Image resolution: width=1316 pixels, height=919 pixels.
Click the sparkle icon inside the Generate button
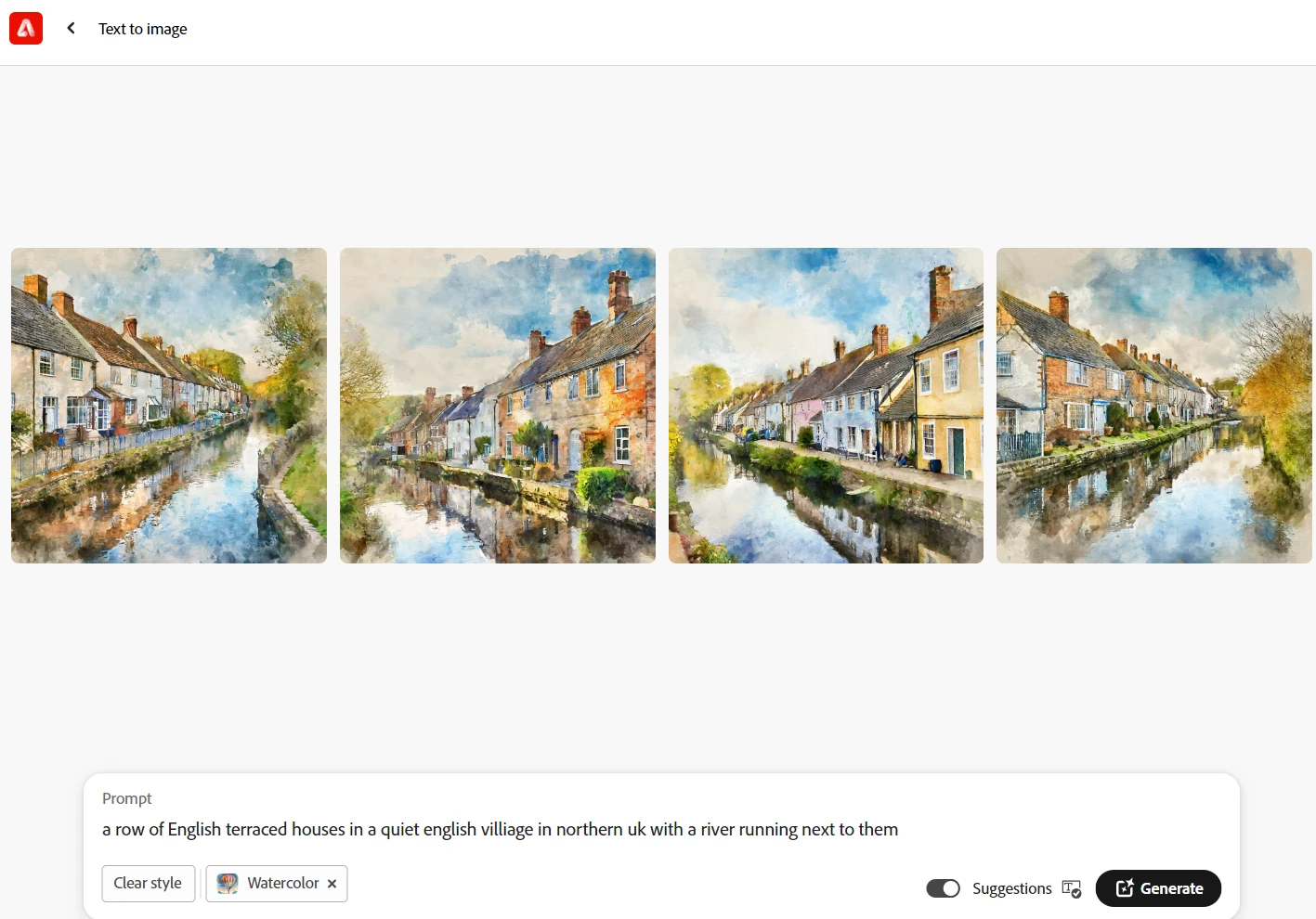pos(1125,888)
